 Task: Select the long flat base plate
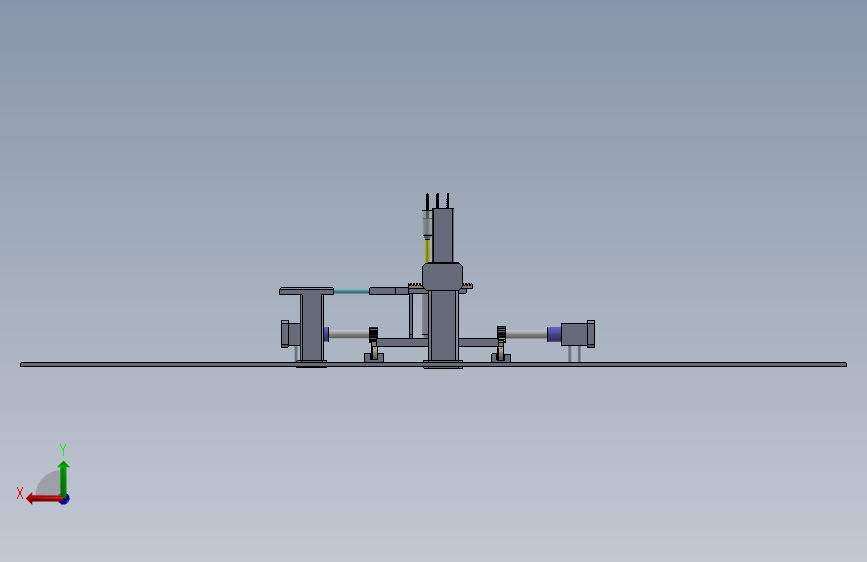coord(433,365)
